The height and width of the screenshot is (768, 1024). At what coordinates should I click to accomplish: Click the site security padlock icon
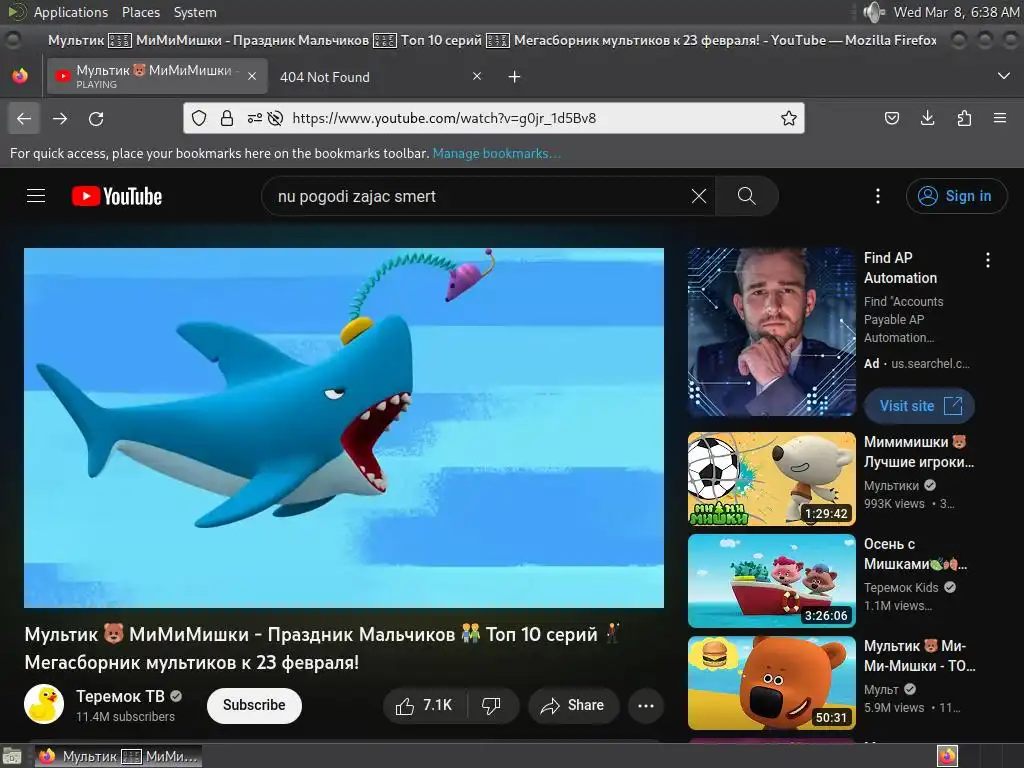pos(227,118)
